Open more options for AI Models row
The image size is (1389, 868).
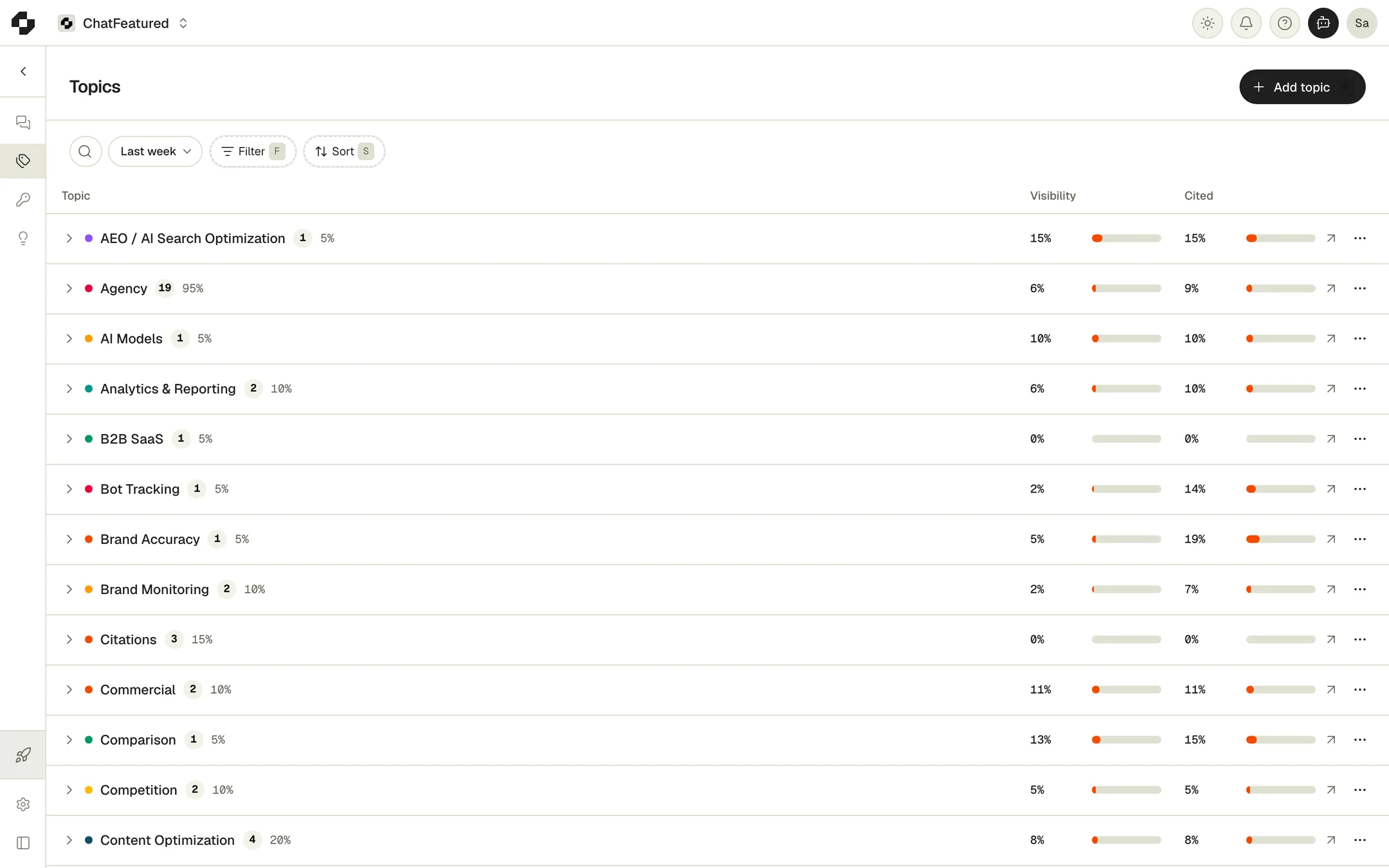(1360, 339)
